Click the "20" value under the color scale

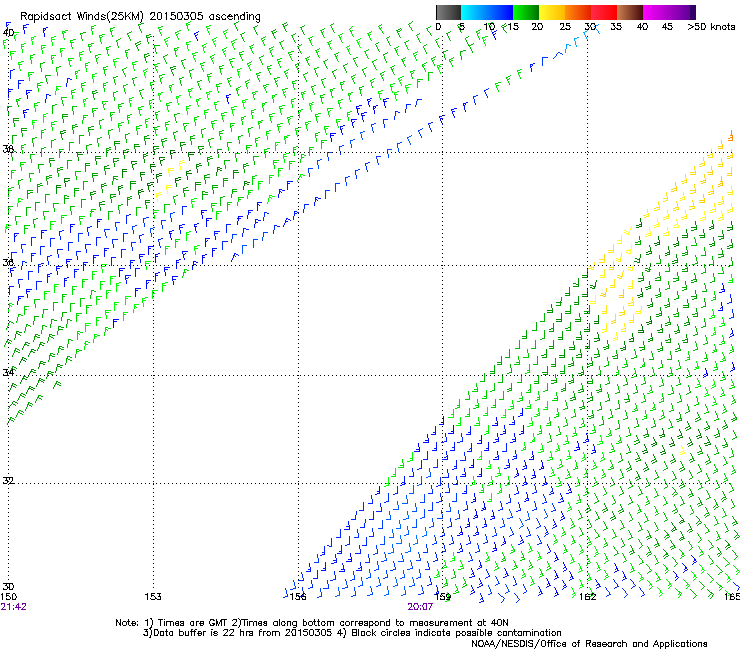537,27
